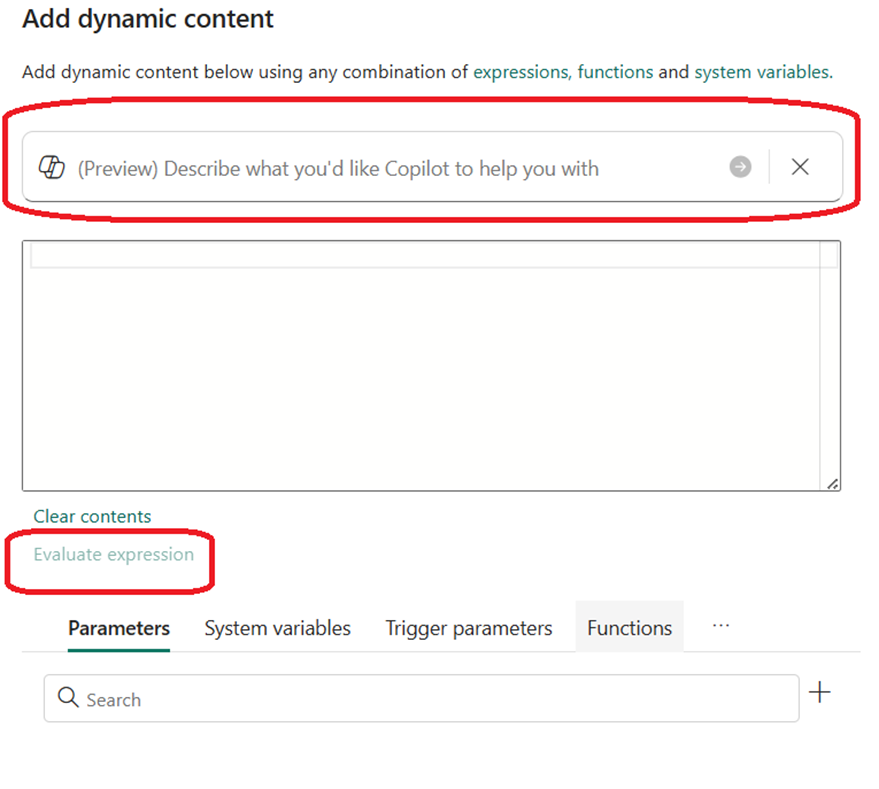Switch to the Parameters tab
The height and width of the screenshot is (789, 879).
point(119,628)
